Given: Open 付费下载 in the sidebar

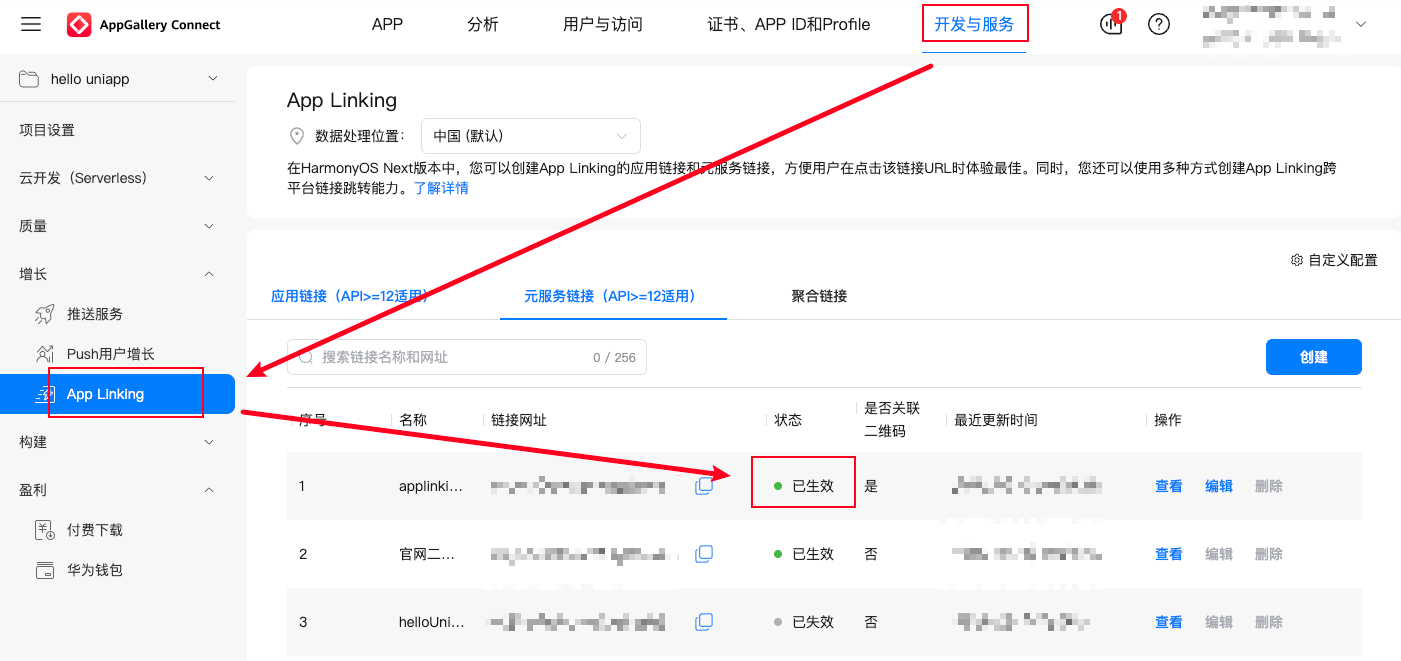Looking at the screenshot, I should [x=95, y=530].
